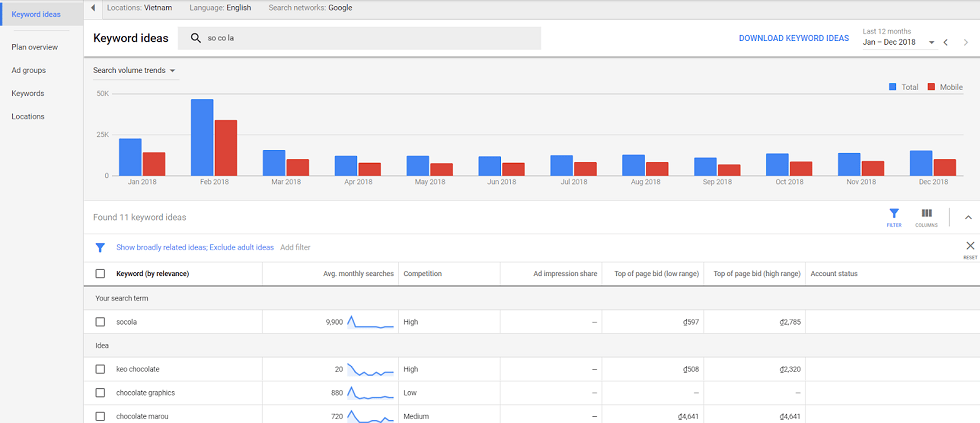
Task: Click the Add filter link
Action: click(295, 247)
